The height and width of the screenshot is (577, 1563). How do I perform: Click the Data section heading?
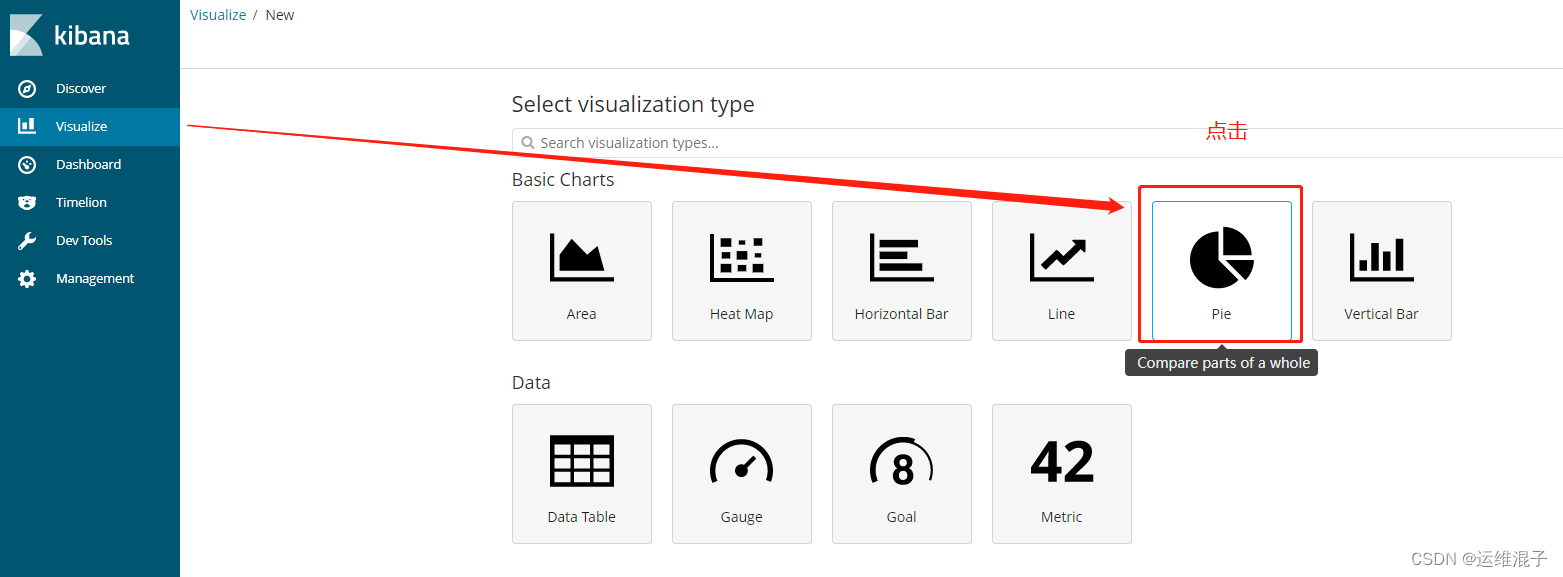531,383
